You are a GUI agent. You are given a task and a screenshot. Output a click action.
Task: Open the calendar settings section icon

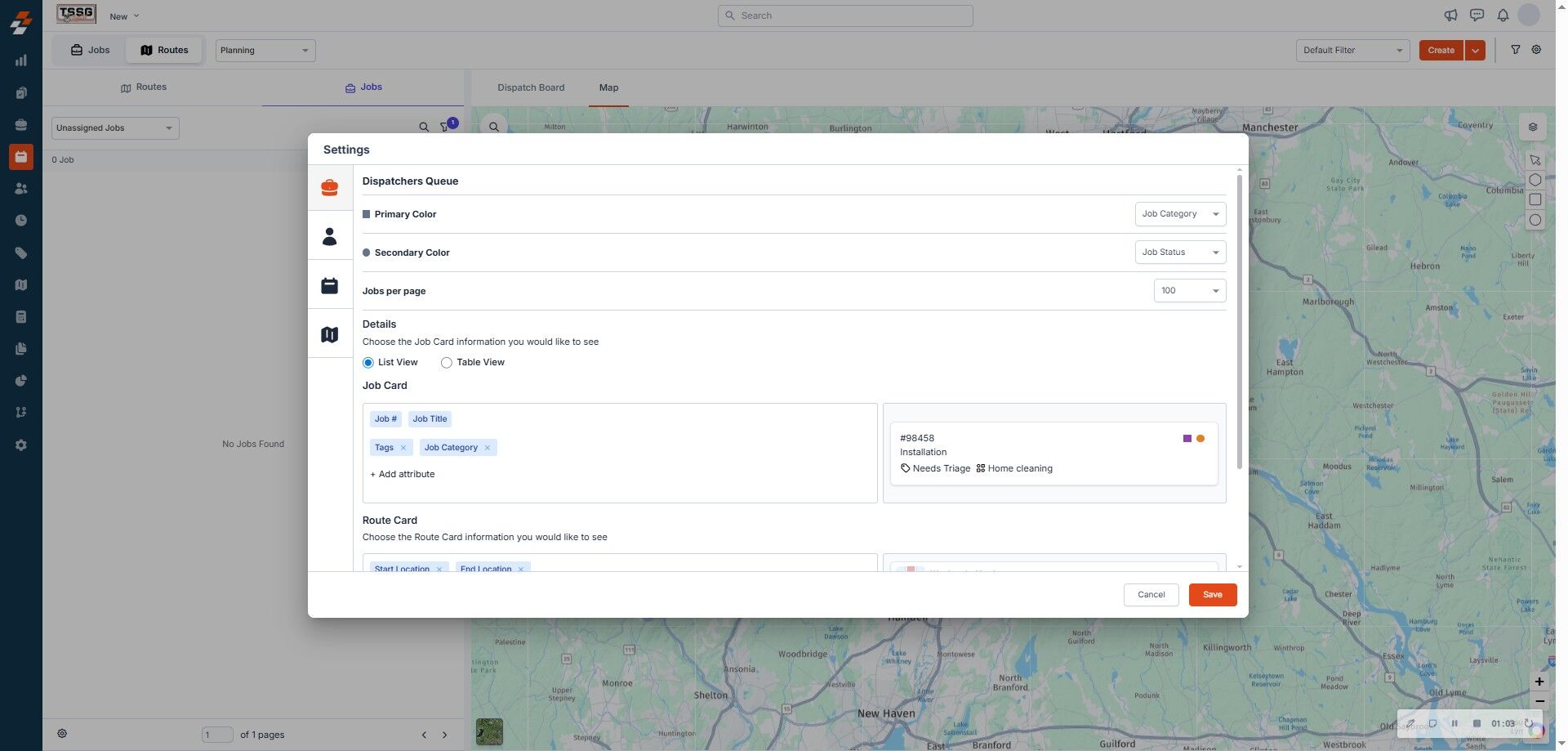point(329,286)
